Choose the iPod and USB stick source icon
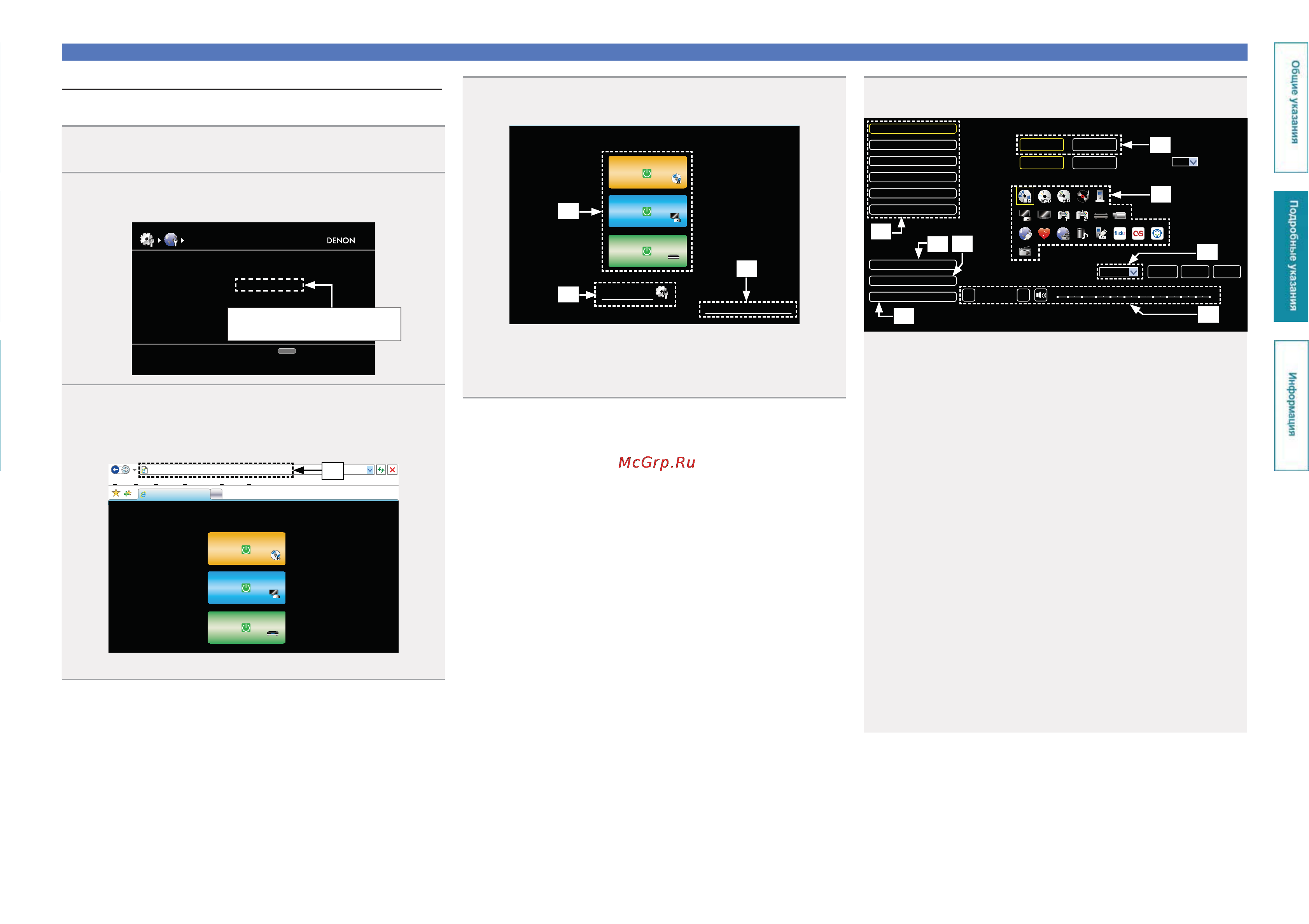The width and height of the screenshot is (1309, 924). pyautogui.click(x=1101, y=234)
